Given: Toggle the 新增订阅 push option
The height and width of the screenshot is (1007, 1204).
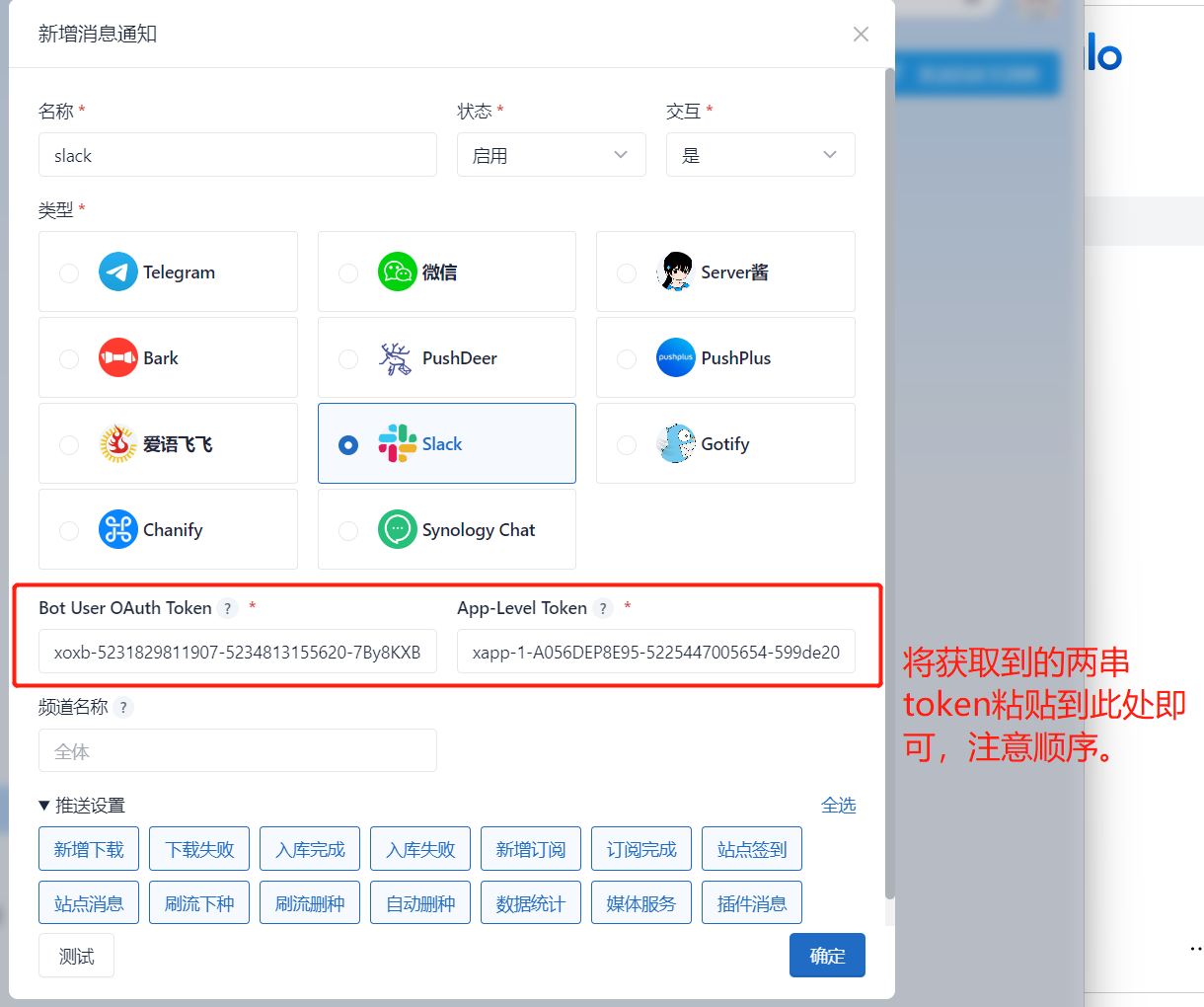Looking at the screenshot, I should pos(531,849).
